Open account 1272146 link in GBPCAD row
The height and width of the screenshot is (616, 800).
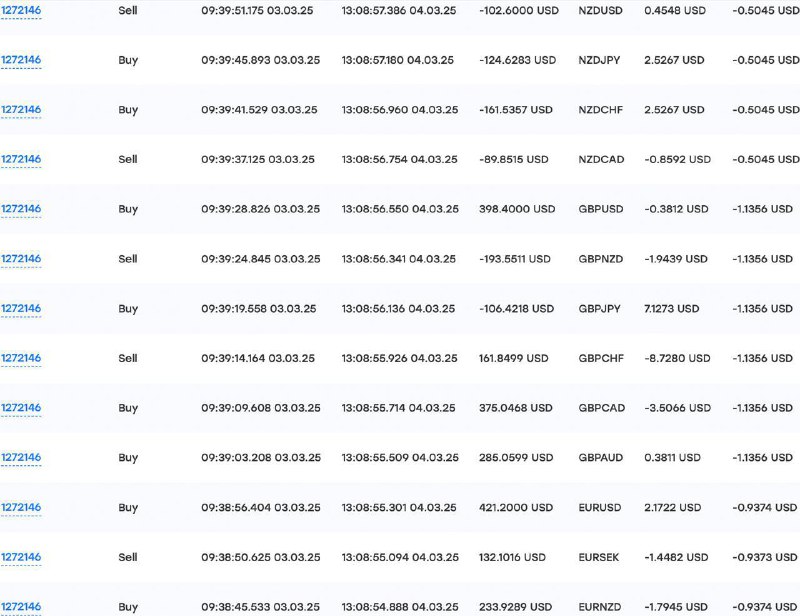click(21, 408)
